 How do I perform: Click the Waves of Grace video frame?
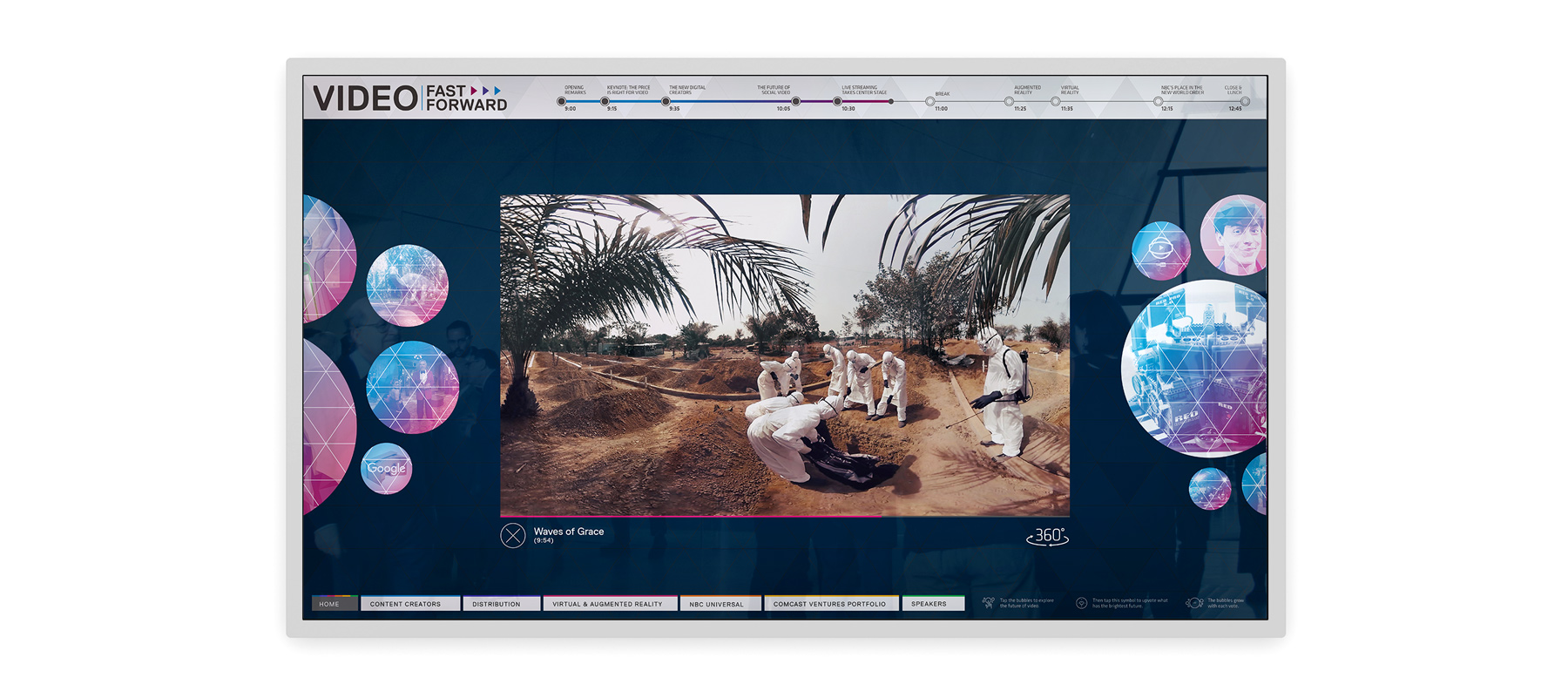(x=785, y=355)
